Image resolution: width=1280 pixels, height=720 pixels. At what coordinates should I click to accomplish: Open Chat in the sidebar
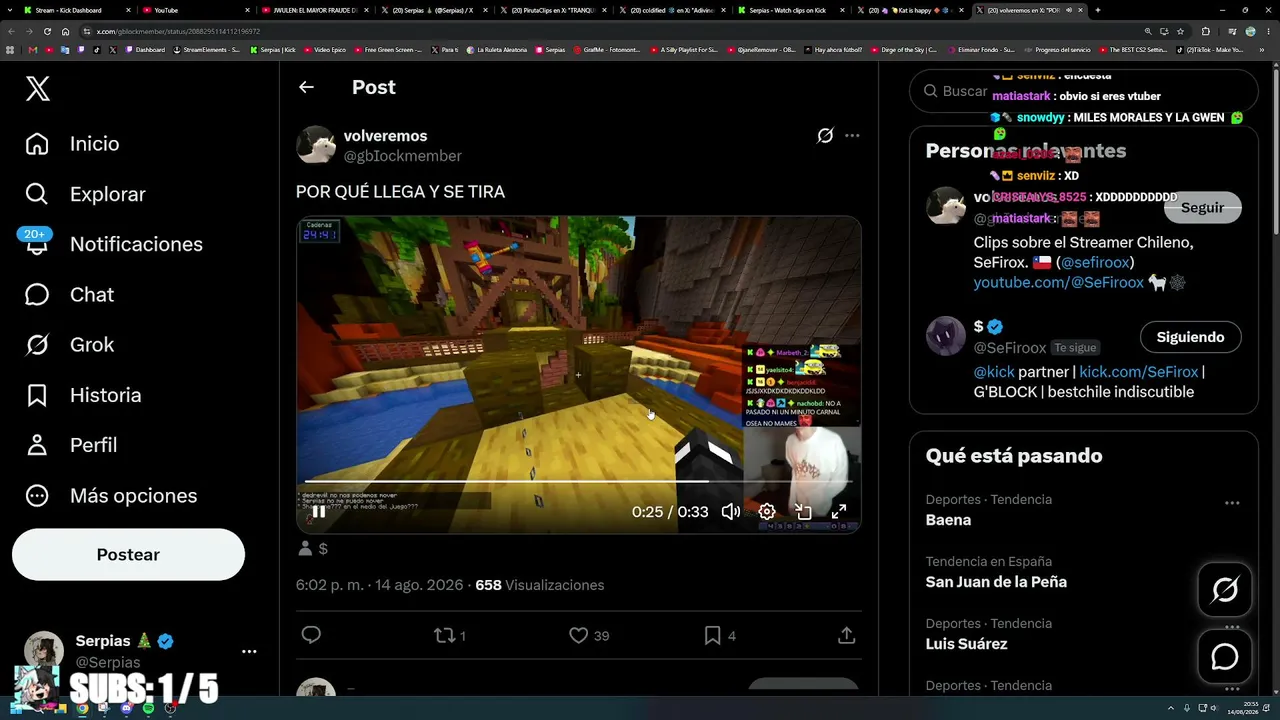coord(69,295)
